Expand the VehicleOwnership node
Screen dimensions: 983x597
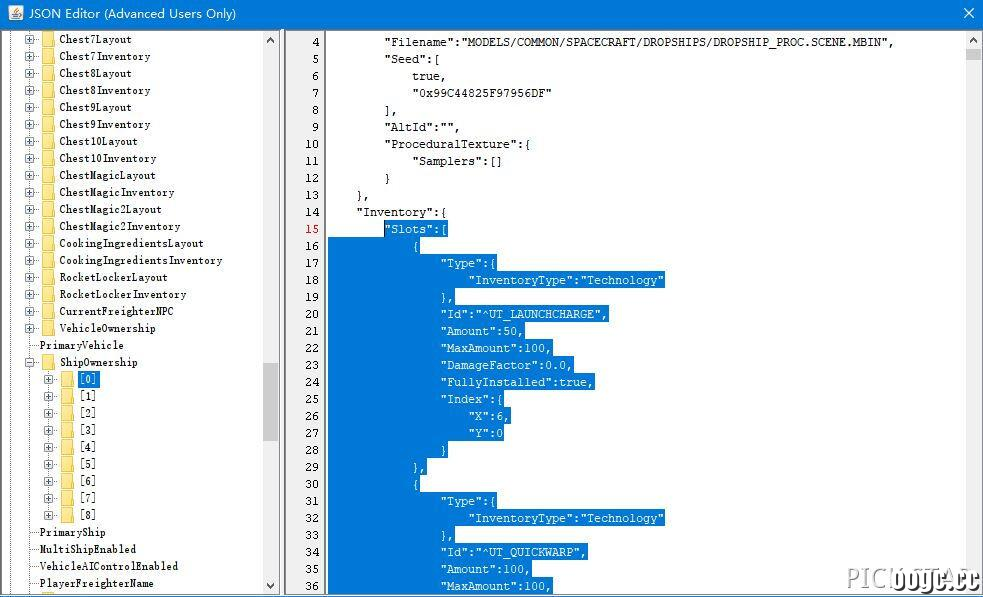click(29, 328)
